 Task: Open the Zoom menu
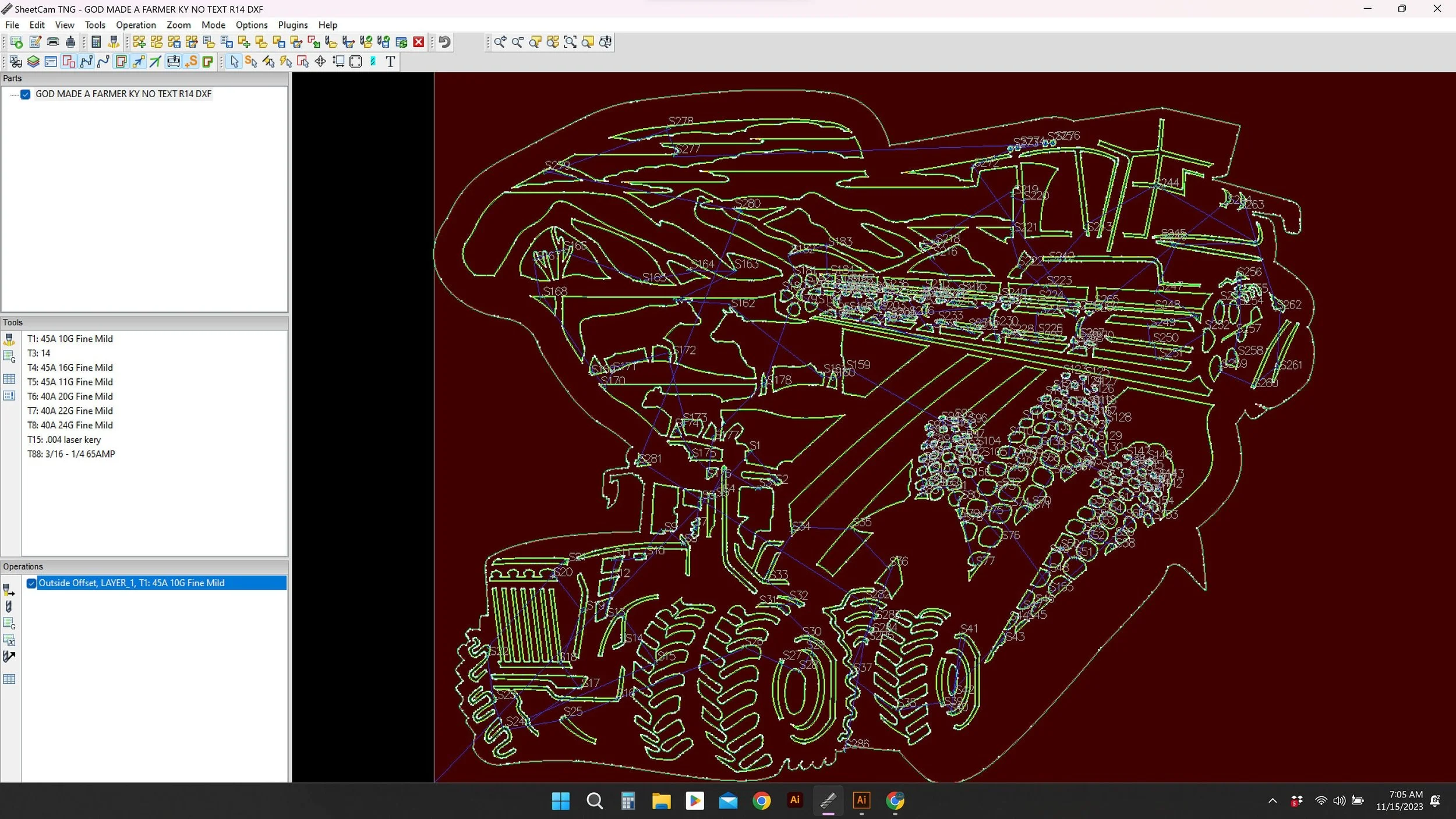coord(178,25)
